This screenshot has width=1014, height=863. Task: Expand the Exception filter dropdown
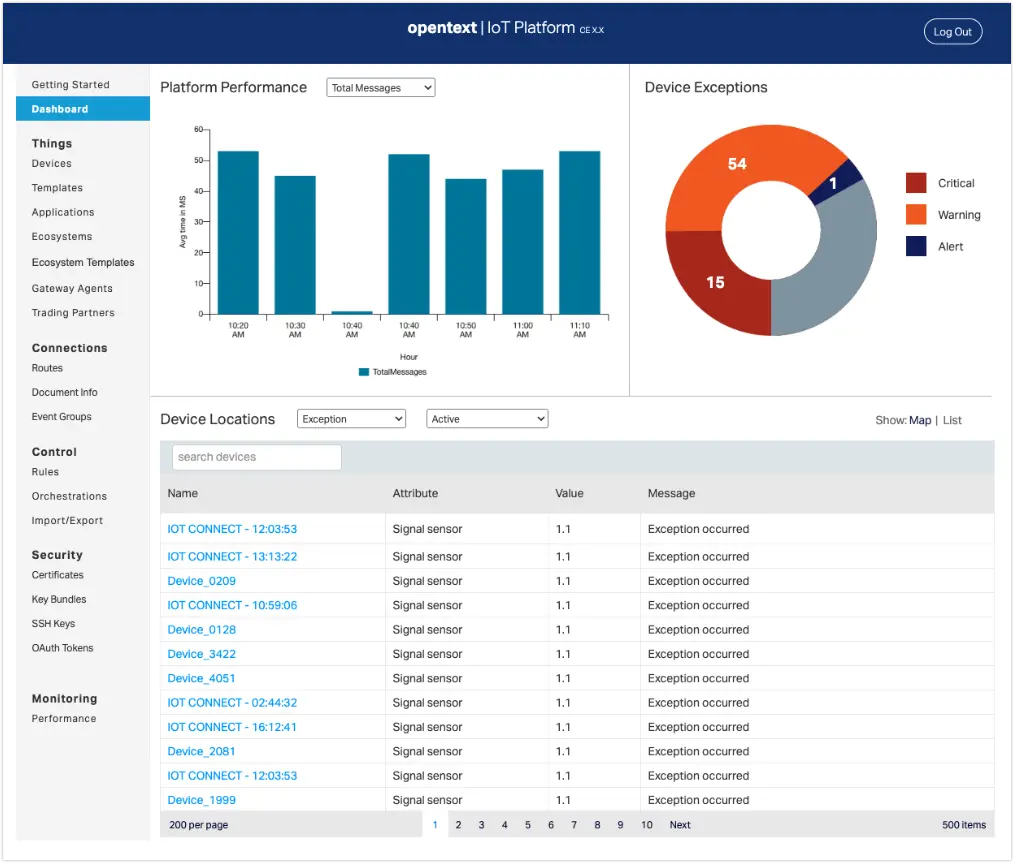[351, 419]
